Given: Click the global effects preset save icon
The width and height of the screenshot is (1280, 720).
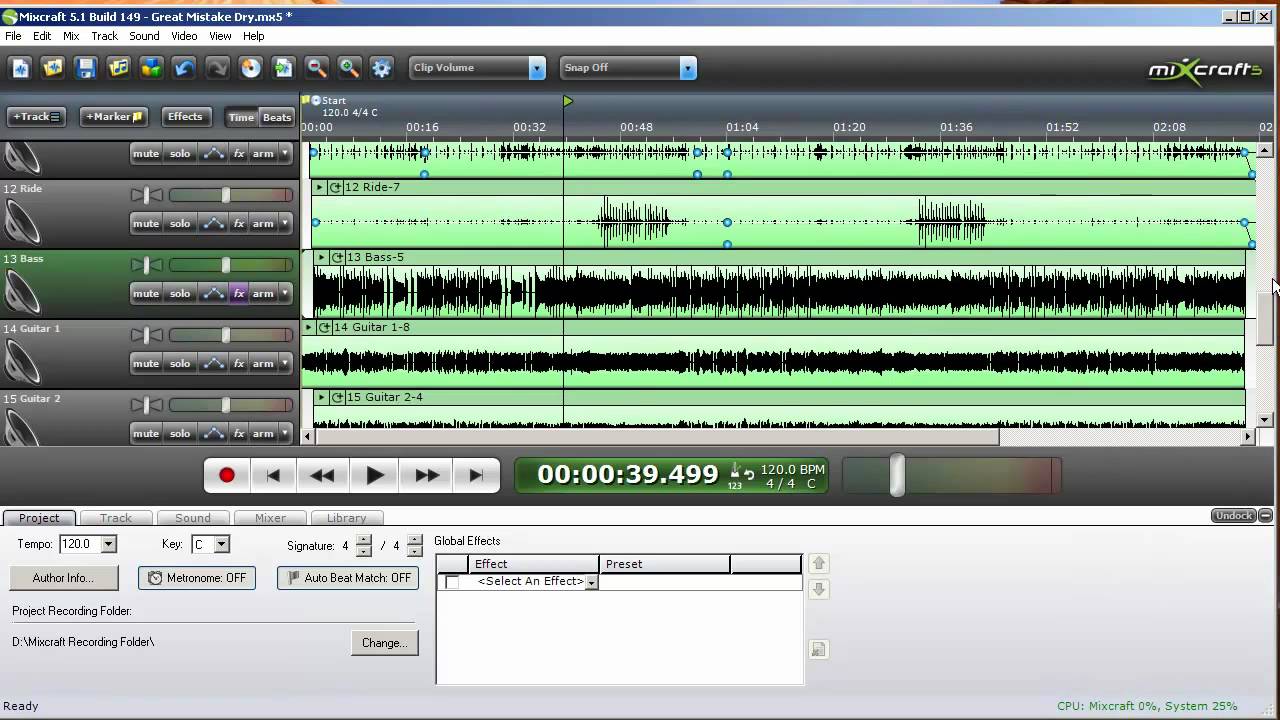Looking at the screenshot, I should [x=818, y=650].
